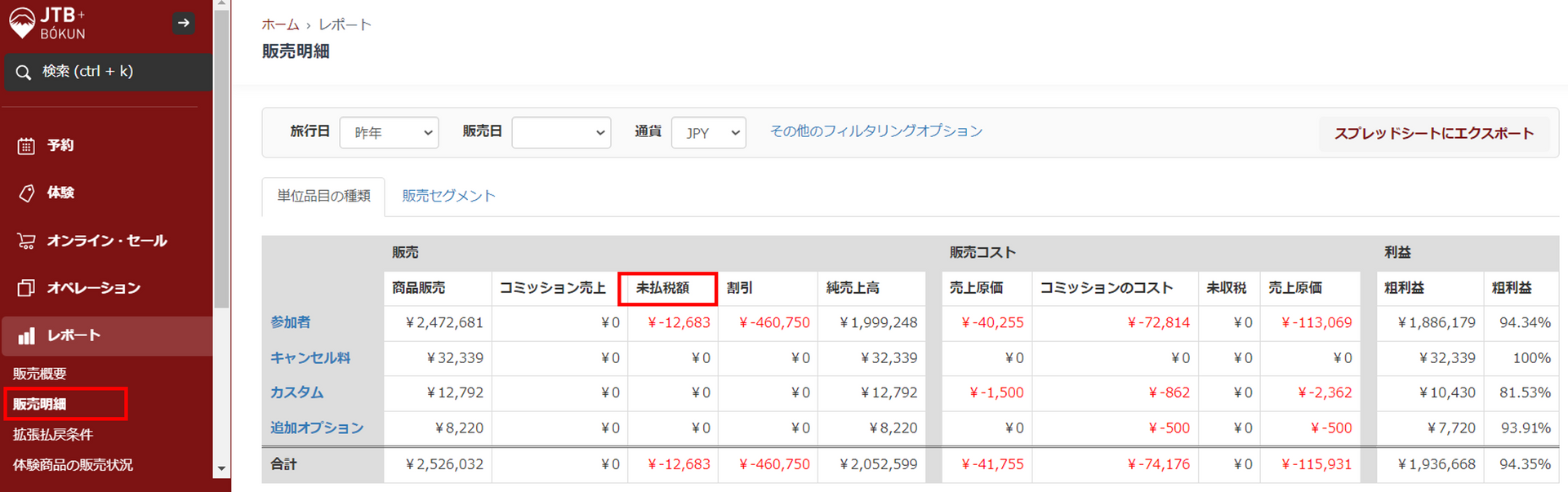Open 体験商品の販売状況 report

click(x=73, y=465)
